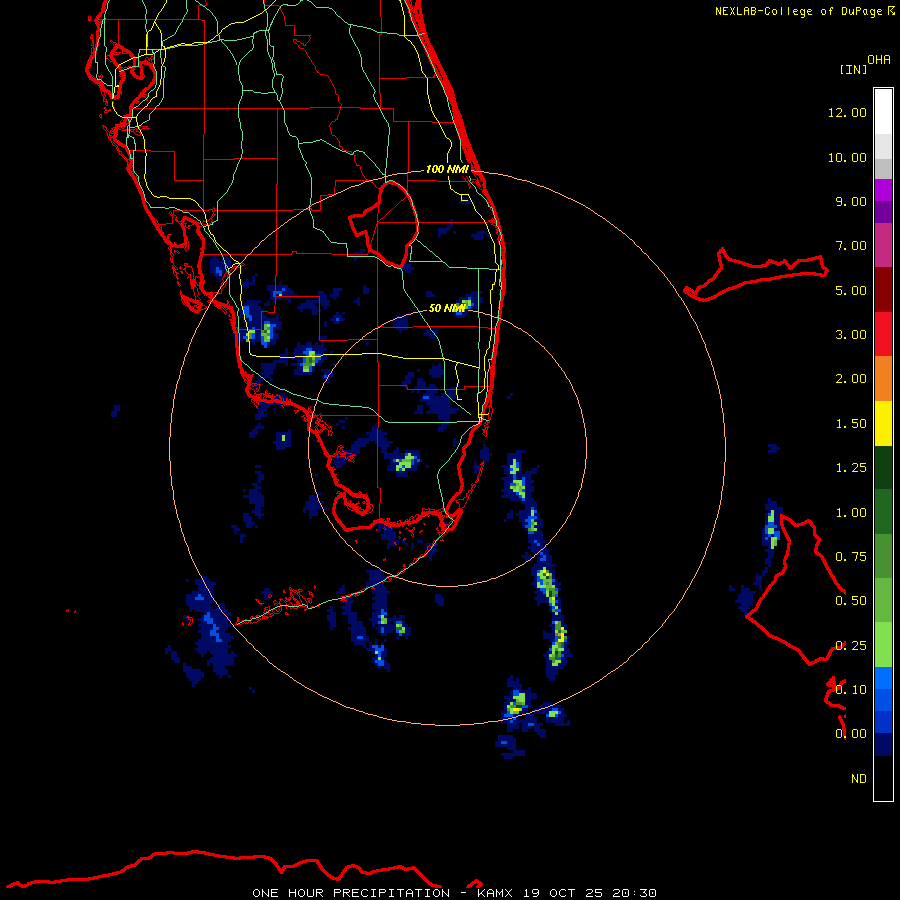Viewport: 900px width, 900px height.
Task: Click the 2.00 legend value
Action: pos(851,379)
